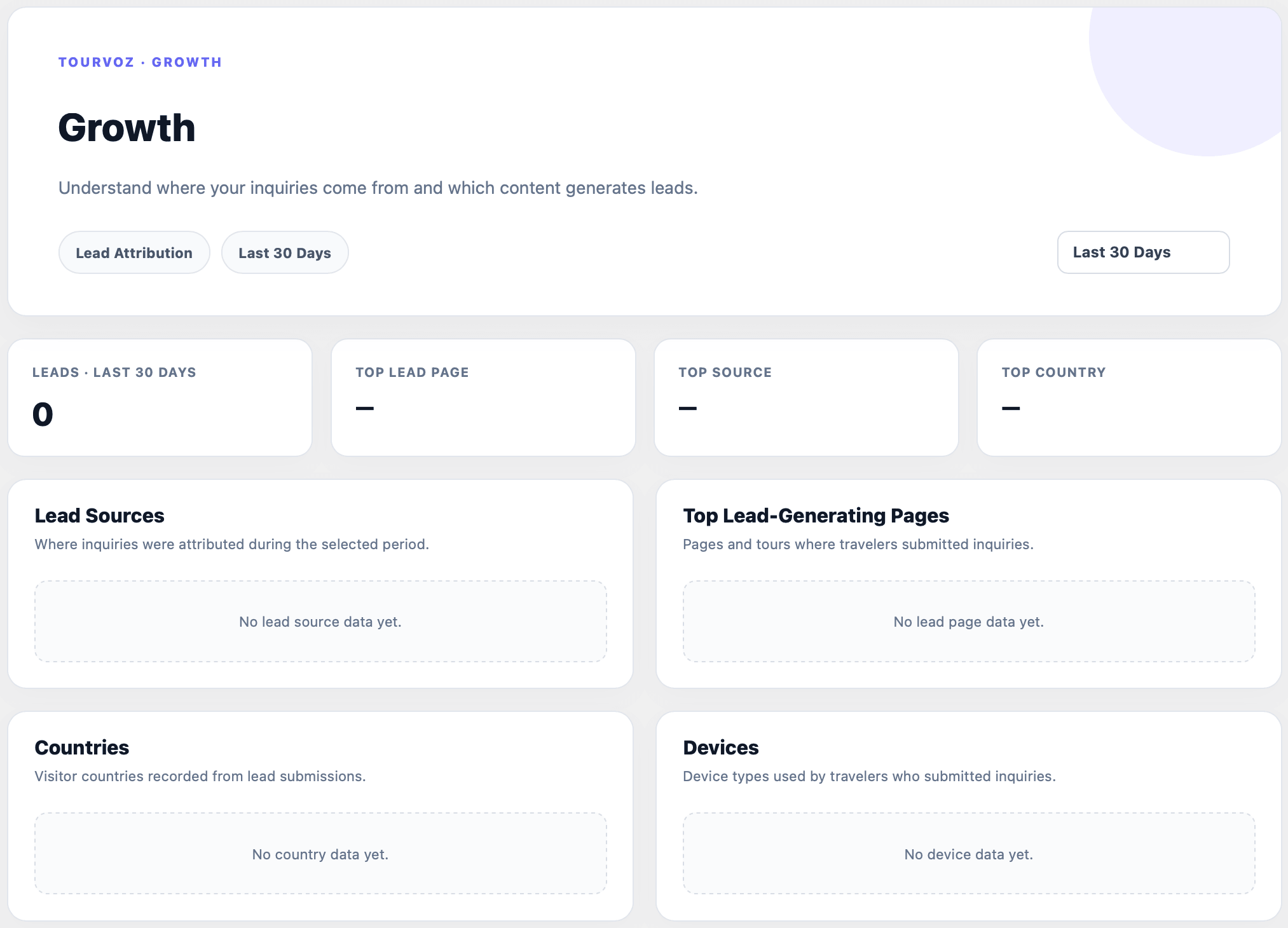Click the TOURVOZ · GROWTH breadcrumb label
Viewport: 1288px width, 928px height.
click(x=140, y=62)
